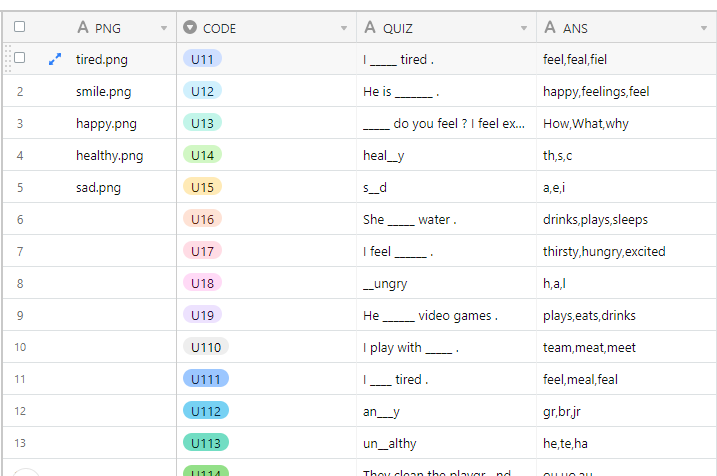Open the ANS column dropdown arrow
This screenshot has width=717, height=476.
704,28
